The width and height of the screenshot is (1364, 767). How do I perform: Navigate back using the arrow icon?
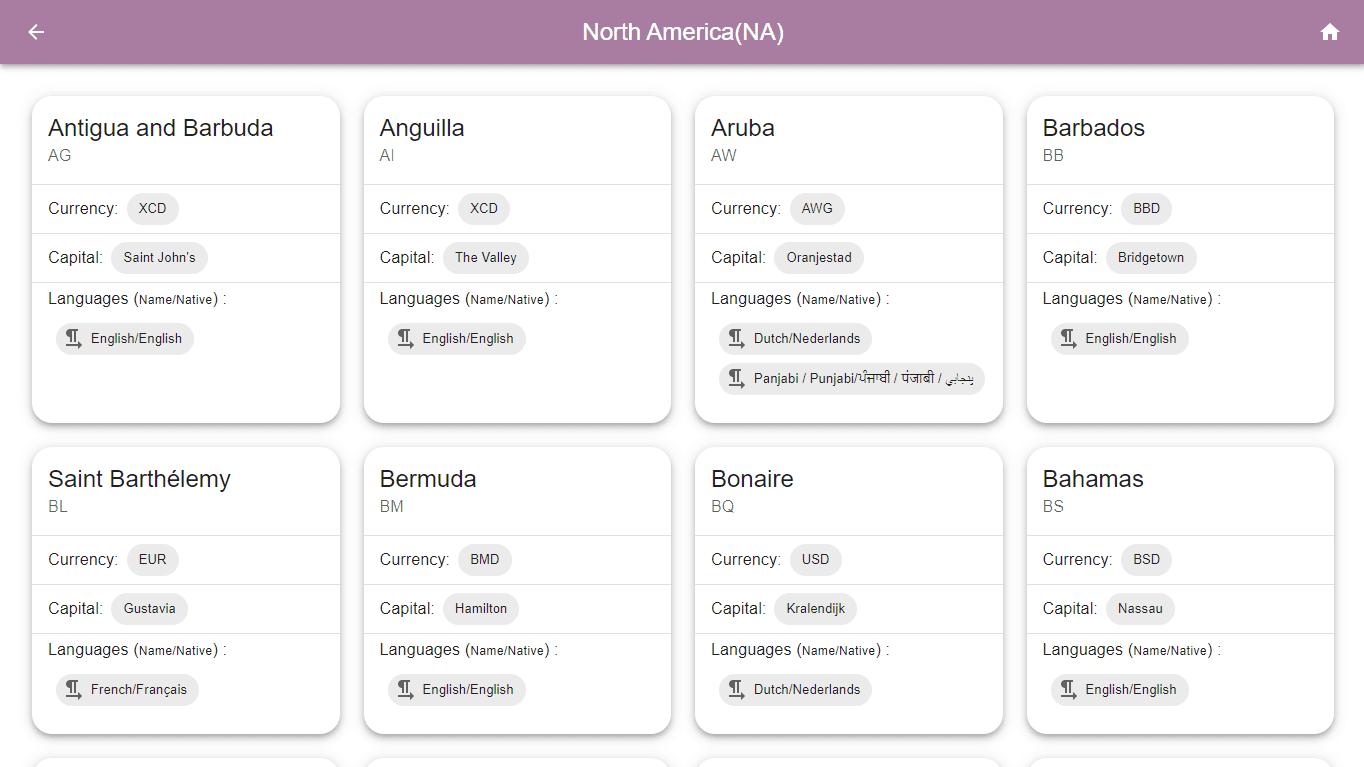[x=36, y=32]
